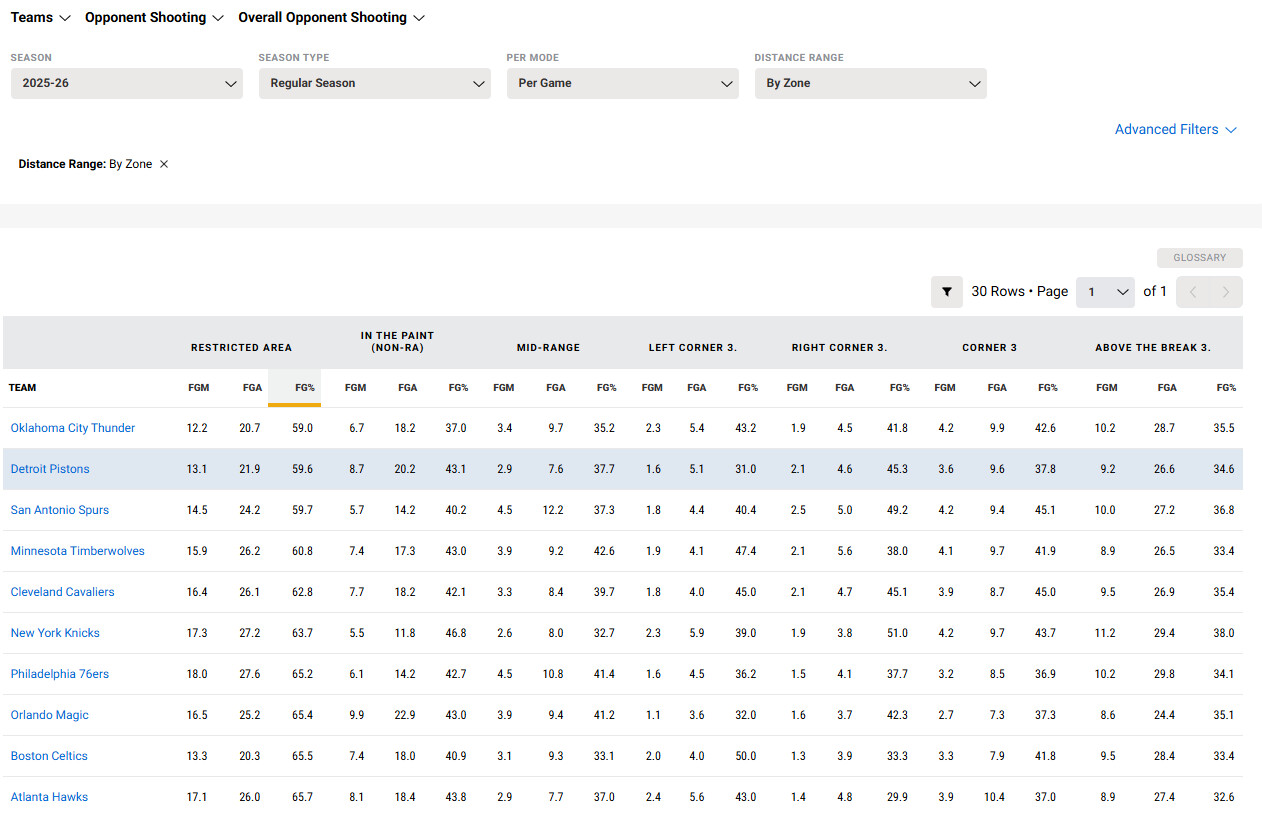
Task: Open the Teams dropdown menu
Action: point(41,18)
